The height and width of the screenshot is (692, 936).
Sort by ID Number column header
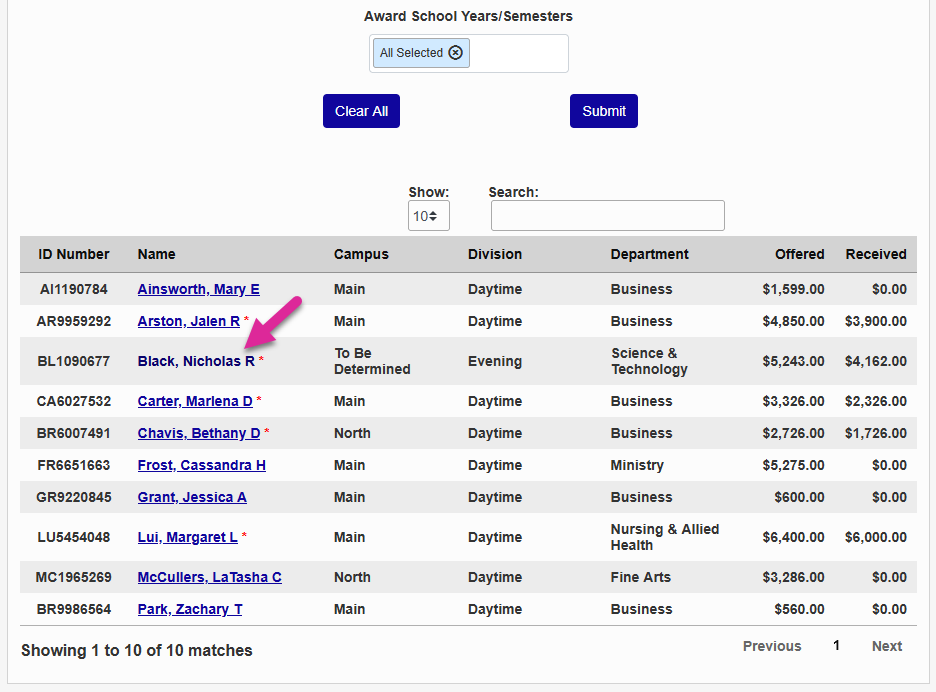click(74, 254)
